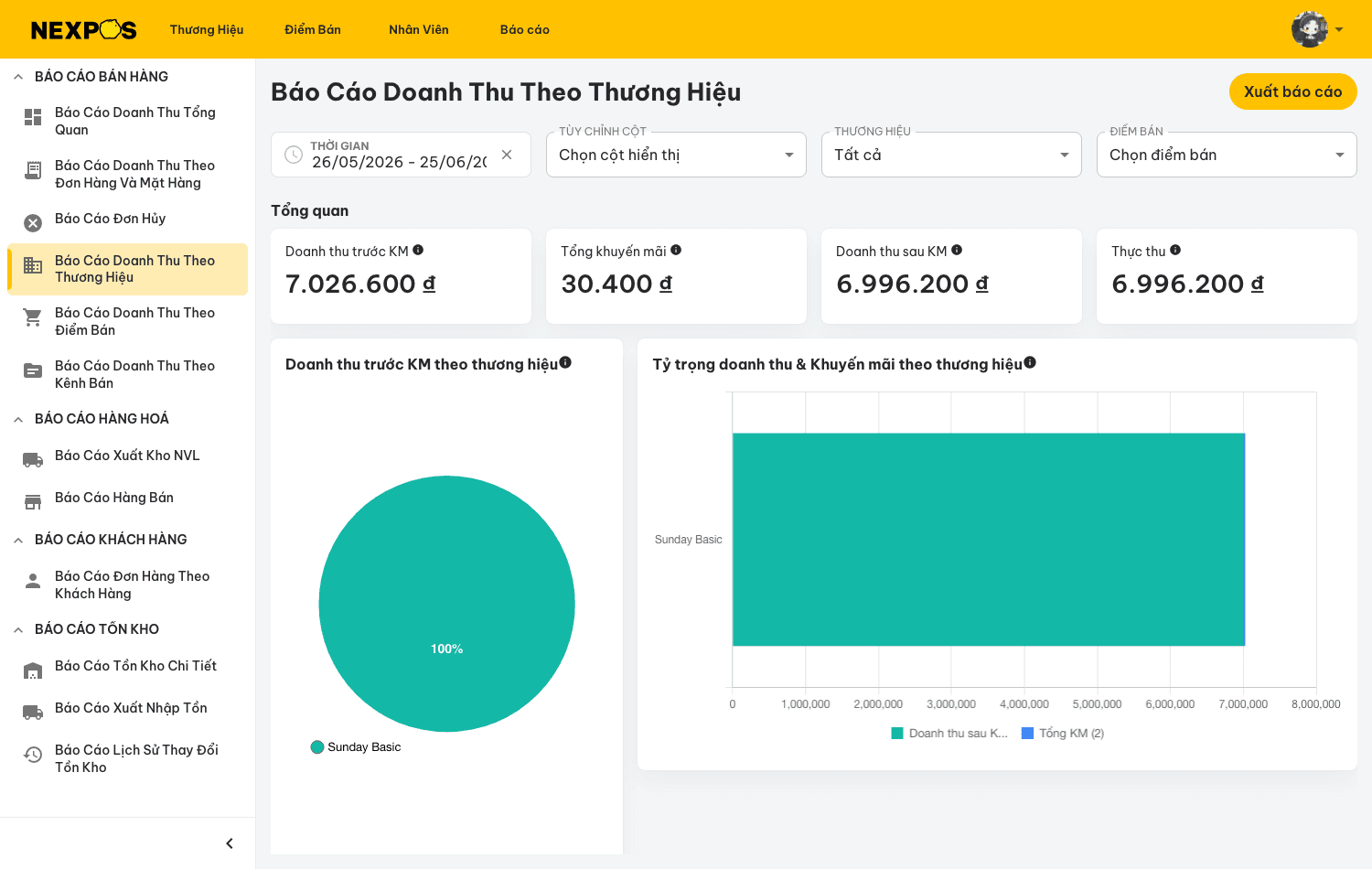Click the 7.026.600 đ revenue value
The image size is (1372, 869).
click(x=360, y=284)
